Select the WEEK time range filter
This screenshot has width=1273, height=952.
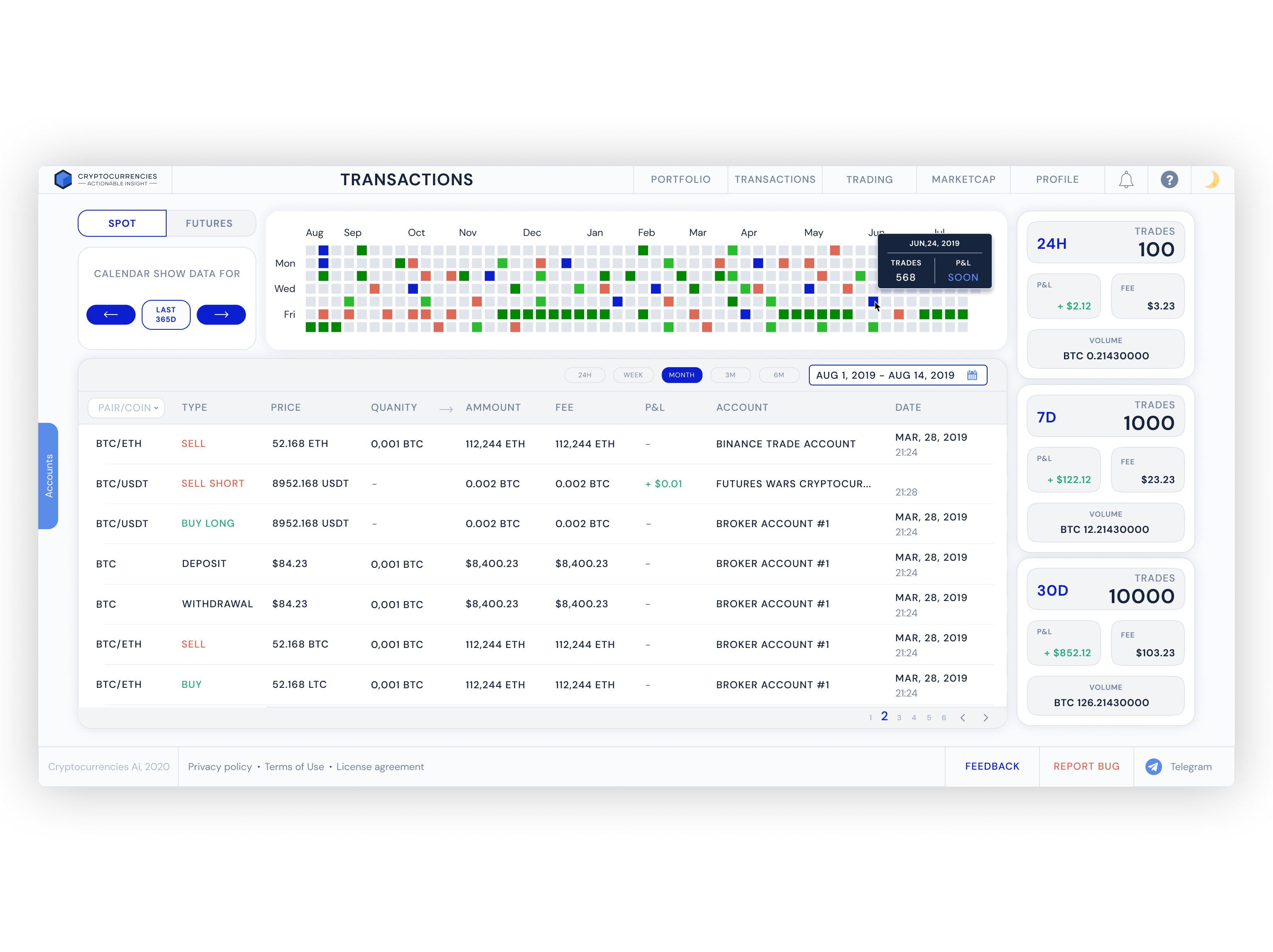coord(632,375)
